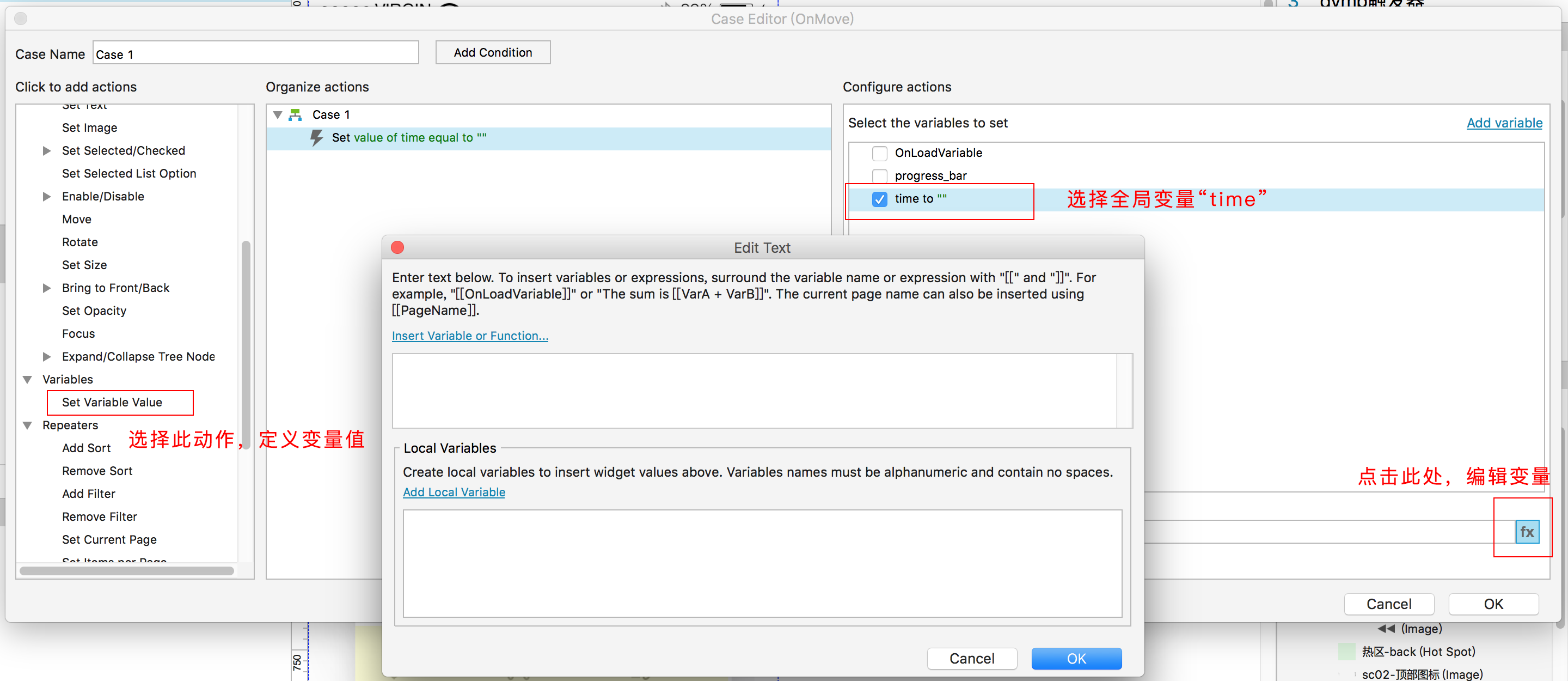This screenshot has width=1568, height=681.
Task: Click the rewind arrows icon beside (Image)
Action: point(1386,628)
